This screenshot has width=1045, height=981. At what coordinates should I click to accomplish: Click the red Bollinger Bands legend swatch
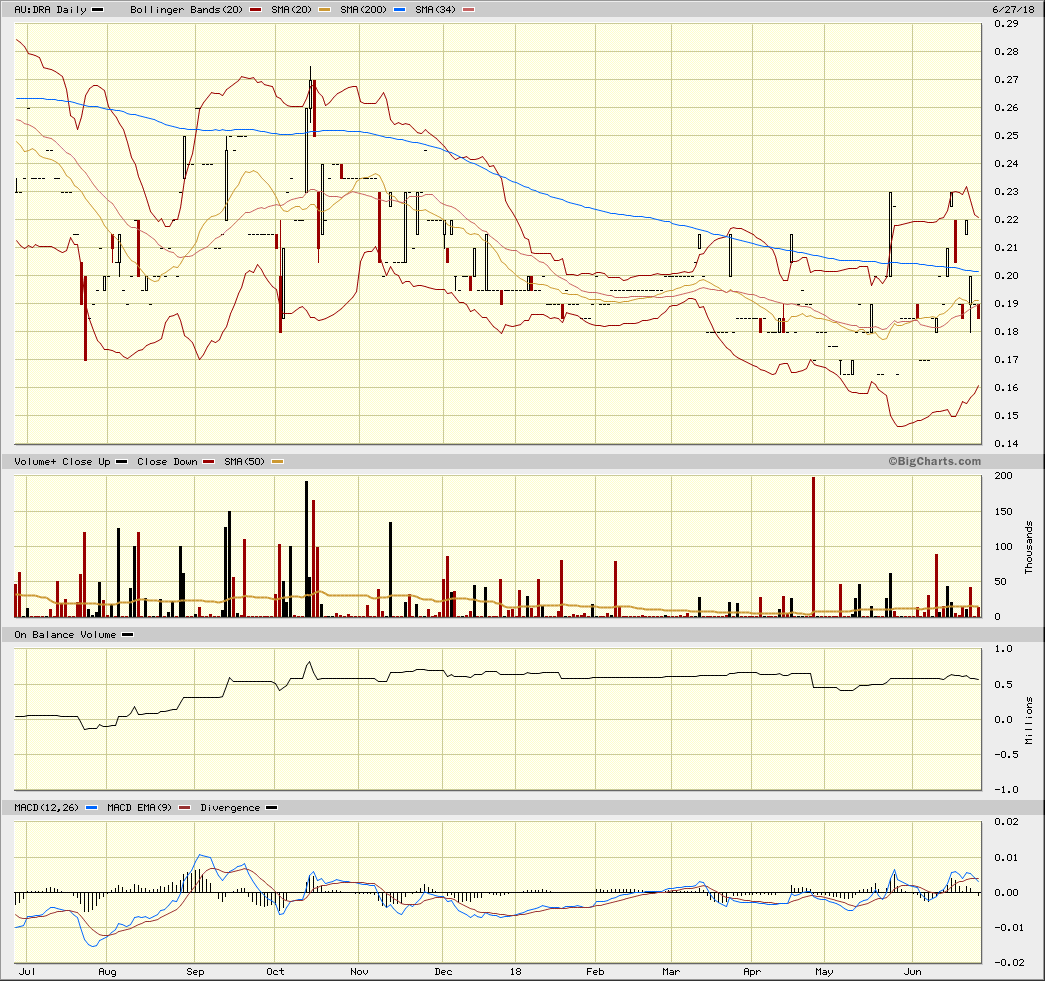255,10
